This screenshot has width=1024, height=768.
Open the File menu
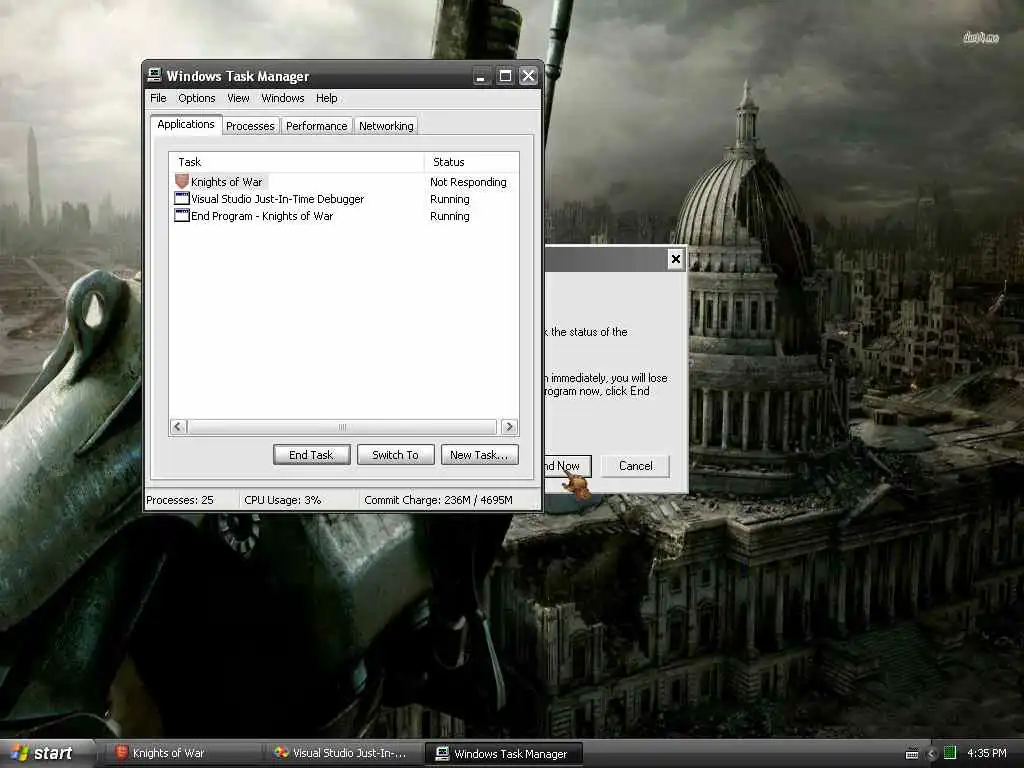158,98
